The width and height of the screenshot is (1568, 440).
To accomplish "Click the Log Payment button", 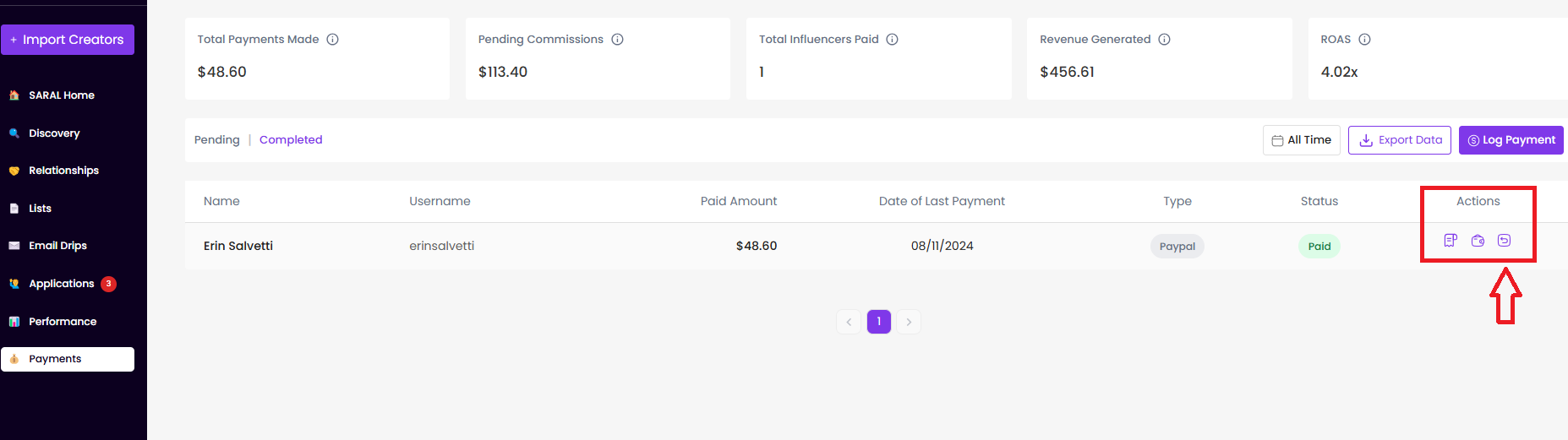I will click(1511, 140).
